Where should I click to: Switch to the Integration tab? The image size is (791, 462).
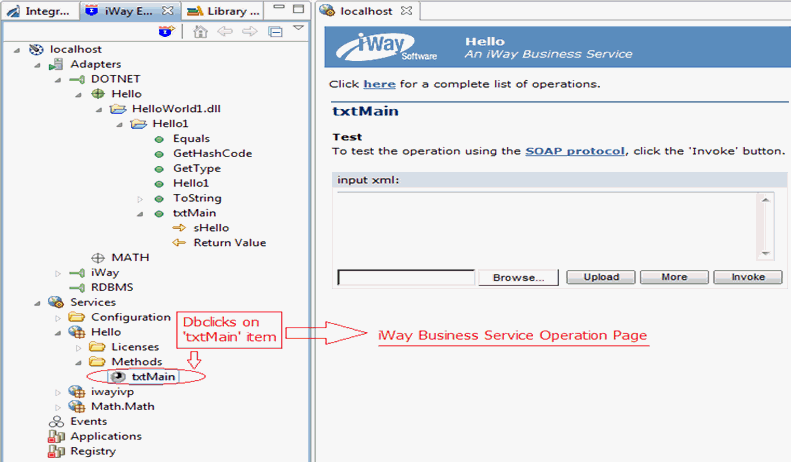click(x=39, y=11)
